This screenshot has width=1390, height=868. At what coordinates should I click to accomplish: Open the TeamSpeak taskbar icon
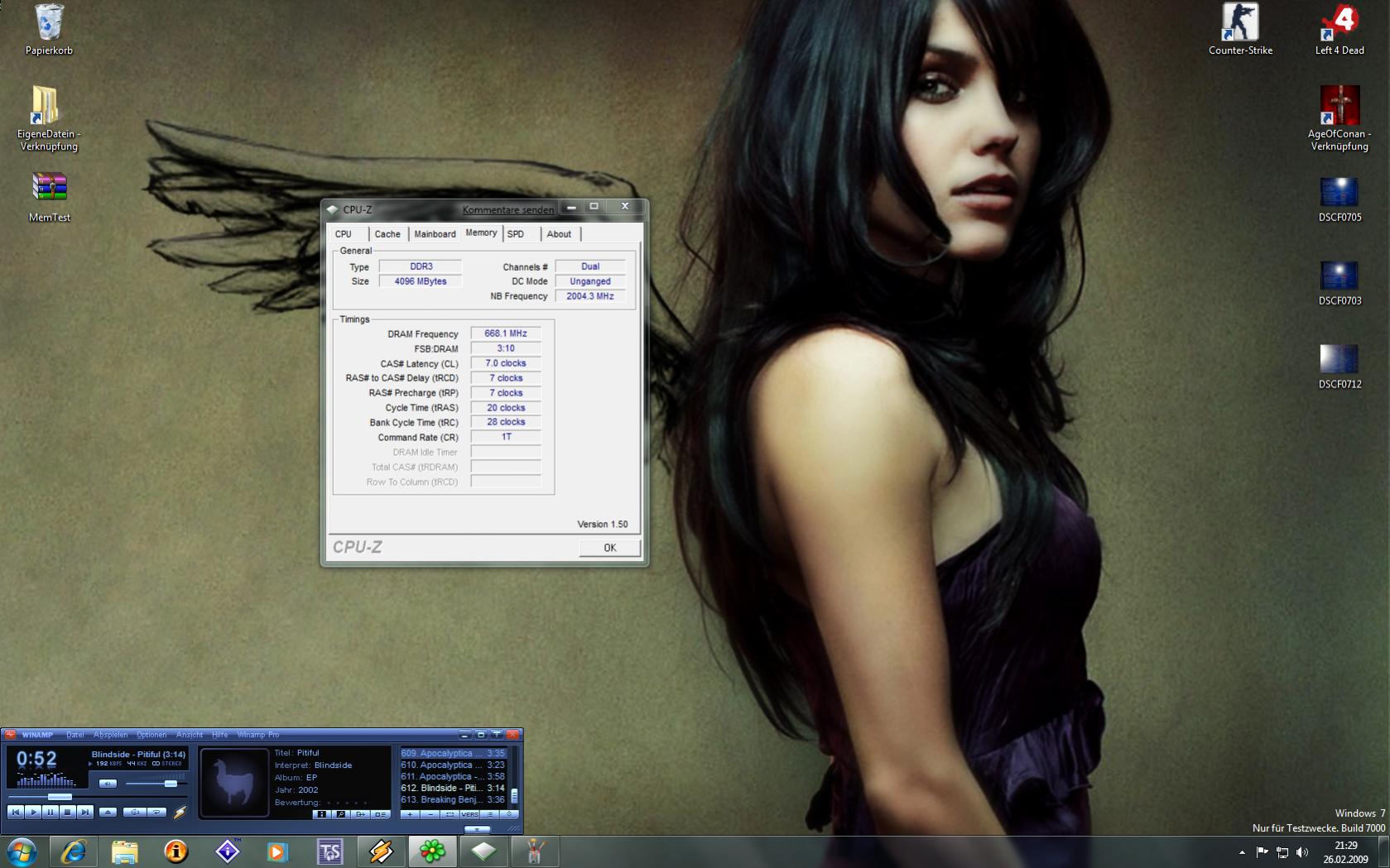point(329,851)
